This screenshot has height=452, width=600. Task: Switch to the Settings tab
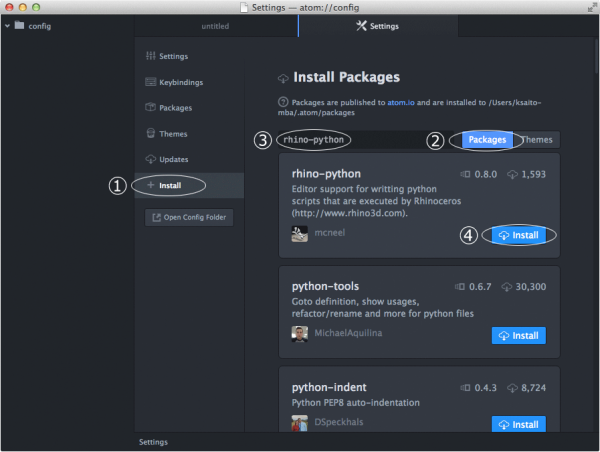point(378,26)
